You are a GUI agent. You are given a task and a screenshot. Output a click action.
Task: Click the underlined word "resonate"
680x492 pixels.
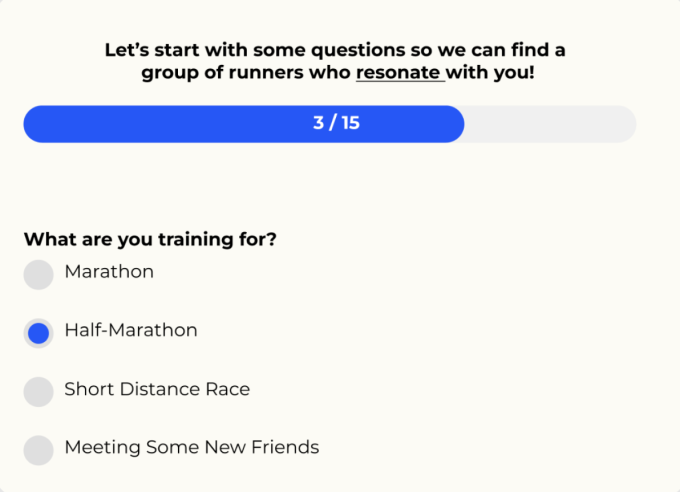tap(400, 73)
